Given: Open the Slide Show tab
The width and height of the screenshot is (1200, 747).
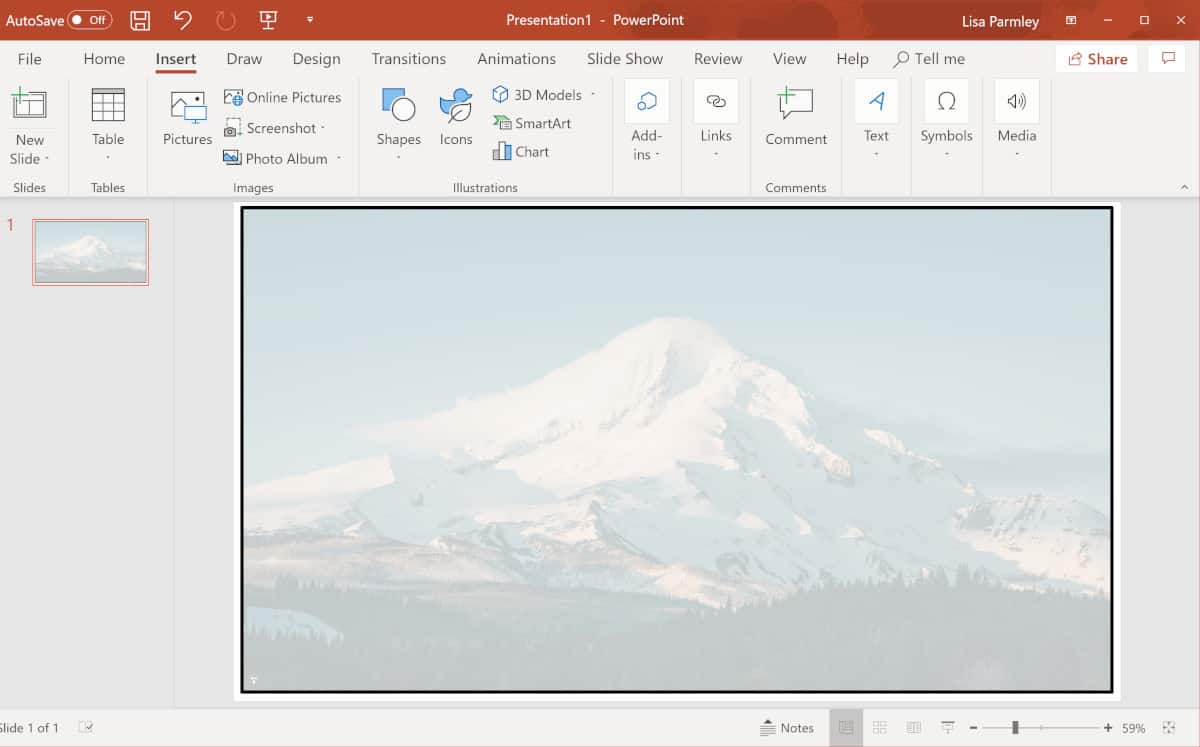Looking at the screenshot, I should [x=625, y=59].
